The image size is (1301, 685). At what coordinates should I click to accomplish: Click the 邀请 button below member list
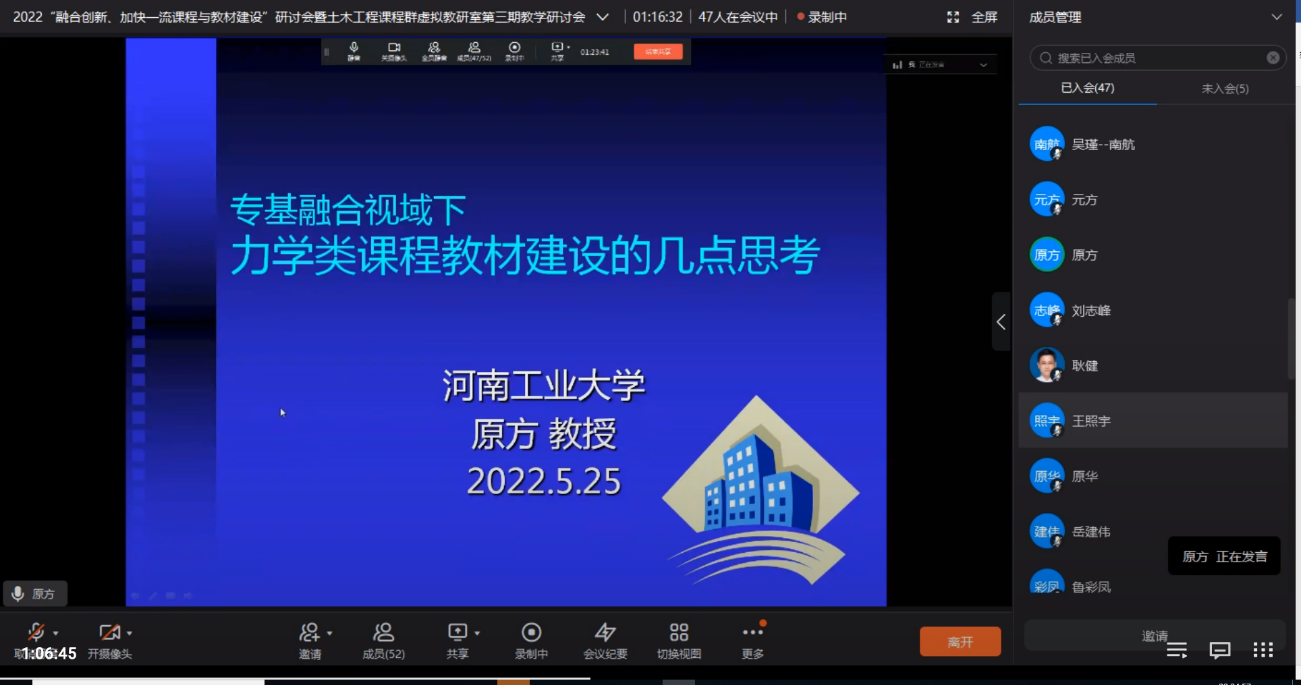[1155, 636]
